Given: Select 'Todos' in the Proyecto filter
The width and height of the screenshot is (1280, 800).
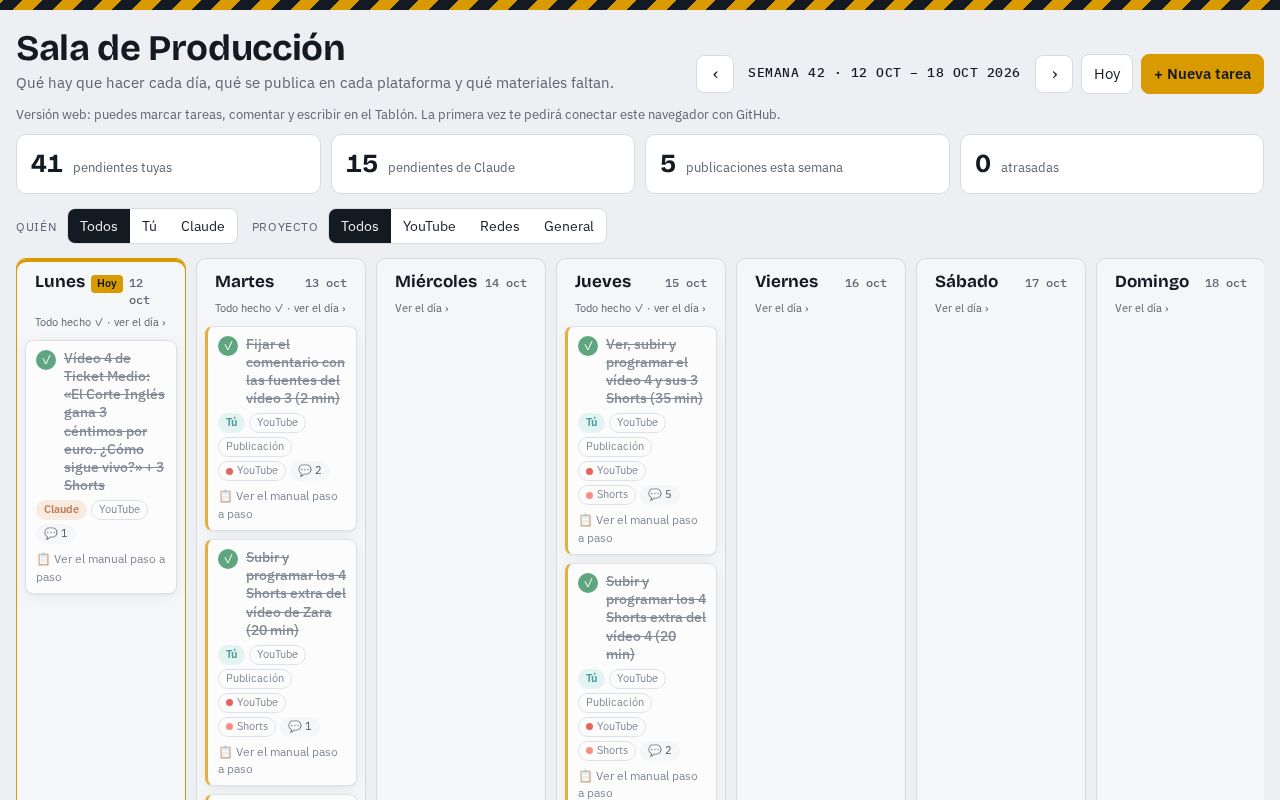Looking at the screenshot, I should click(x=360, y=226).
